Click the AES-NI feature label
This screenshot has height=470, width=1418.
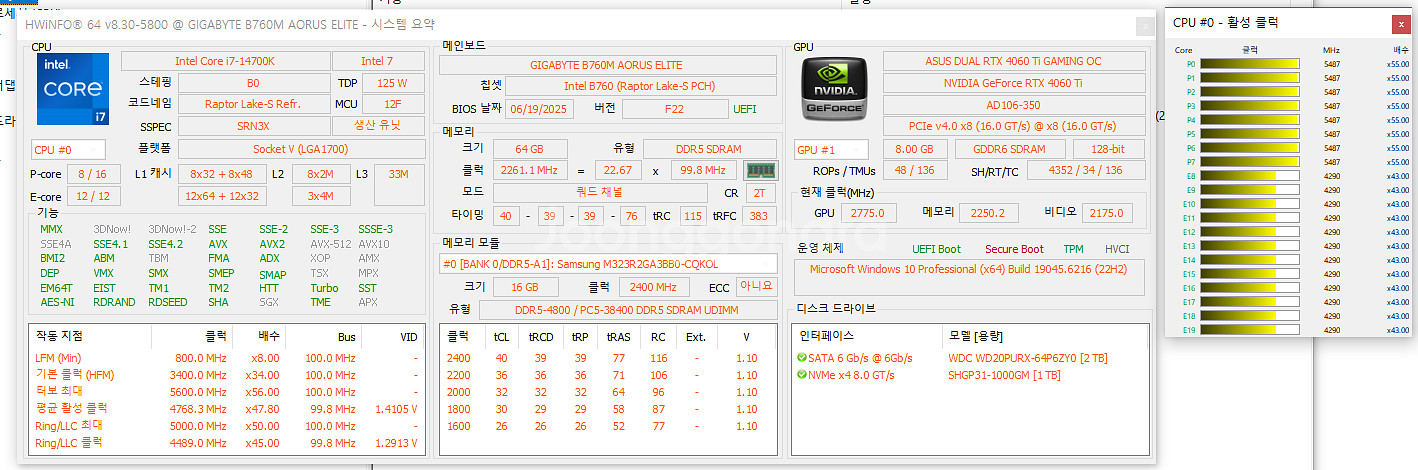click(x=57, y=302)
